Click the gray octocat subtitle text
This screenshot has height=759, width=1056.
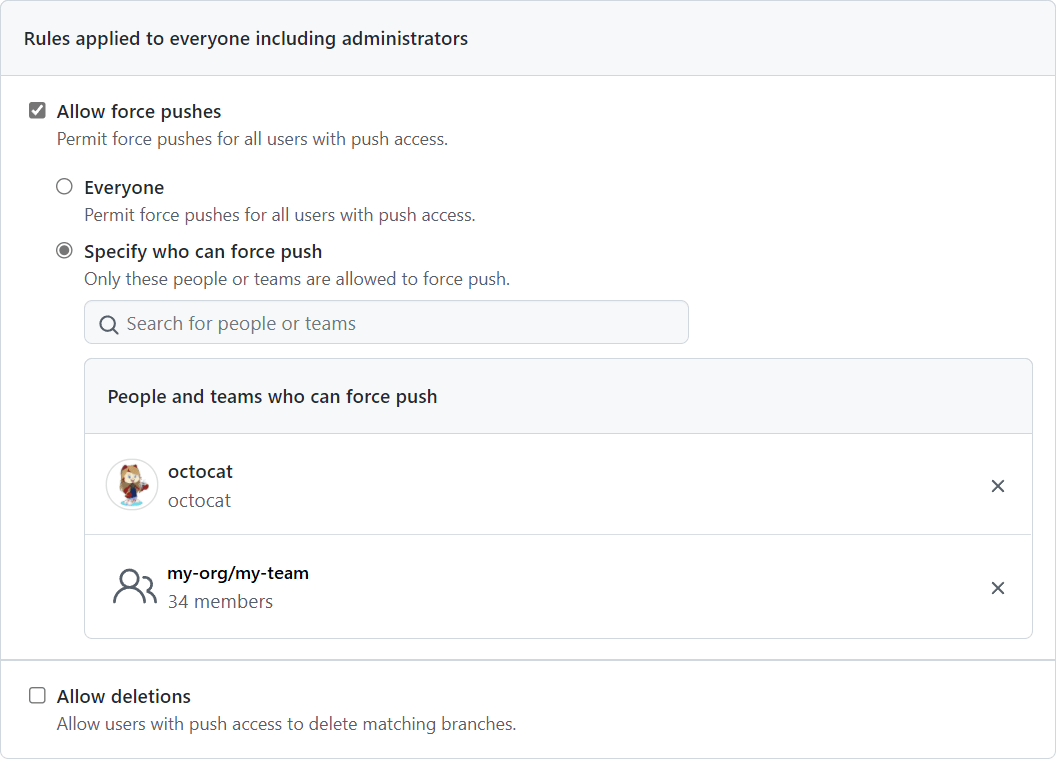[x=199, y=500]
